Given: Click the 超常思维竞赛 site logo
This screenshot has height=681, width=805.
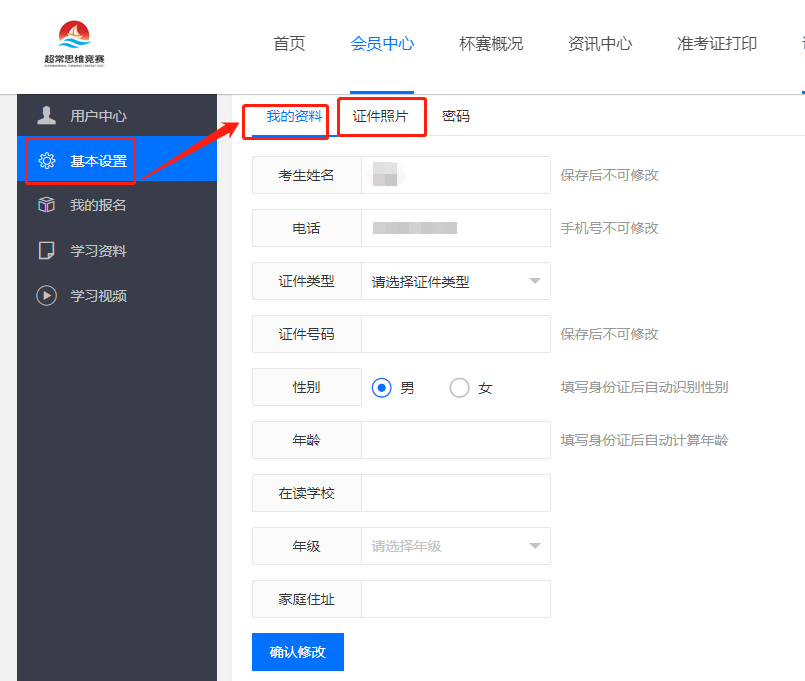Looking at the screenshot, I should 74,44.
